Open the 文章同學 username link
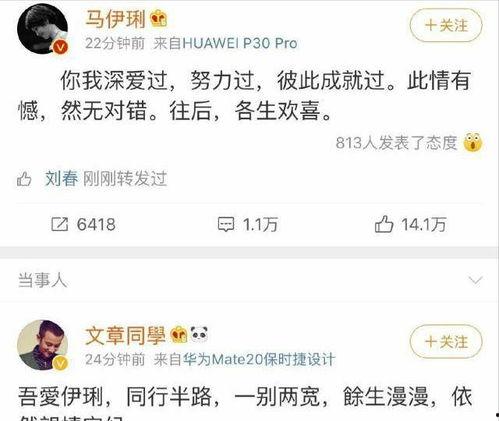 coord(125,335)
